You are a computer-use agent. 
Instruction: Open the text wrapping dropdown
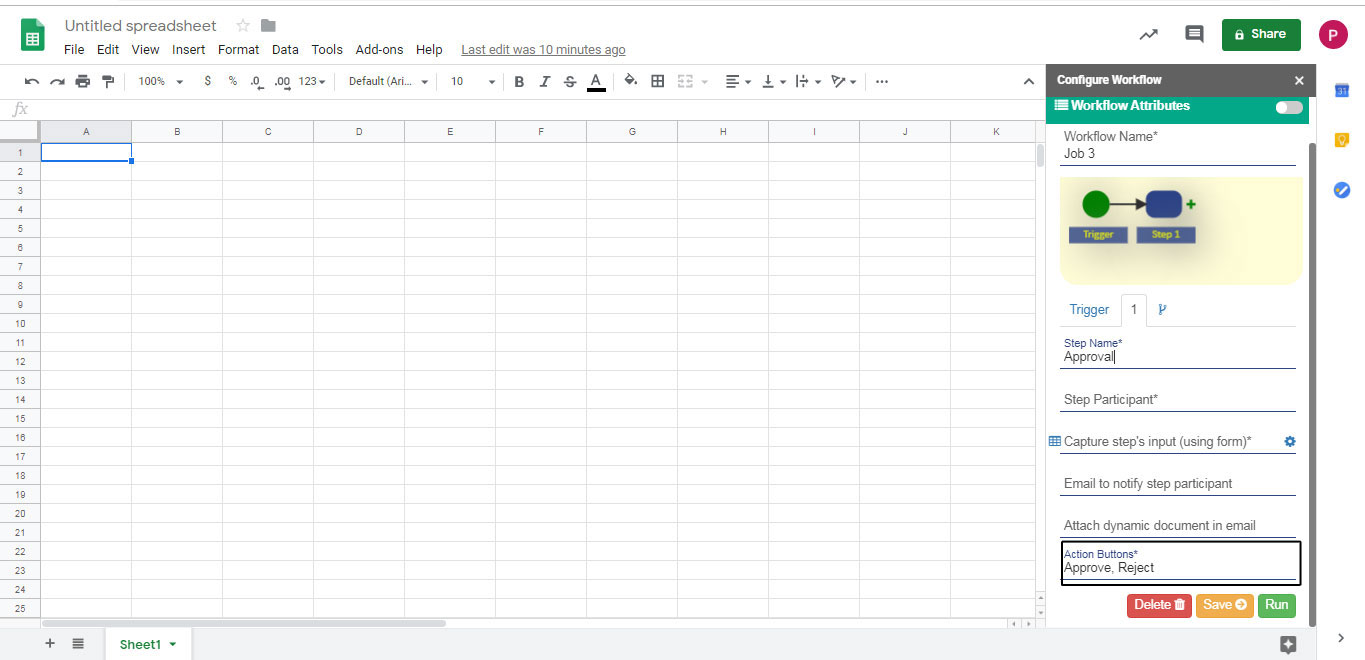pos(807,81)
